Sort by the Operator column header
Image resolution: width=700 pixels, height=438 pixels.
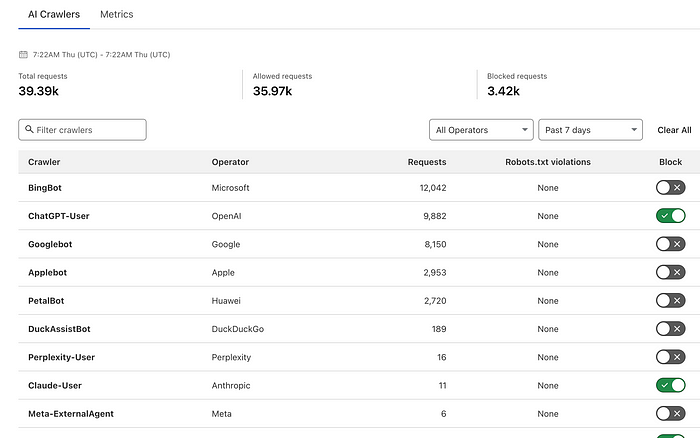(x=230, y=162)
